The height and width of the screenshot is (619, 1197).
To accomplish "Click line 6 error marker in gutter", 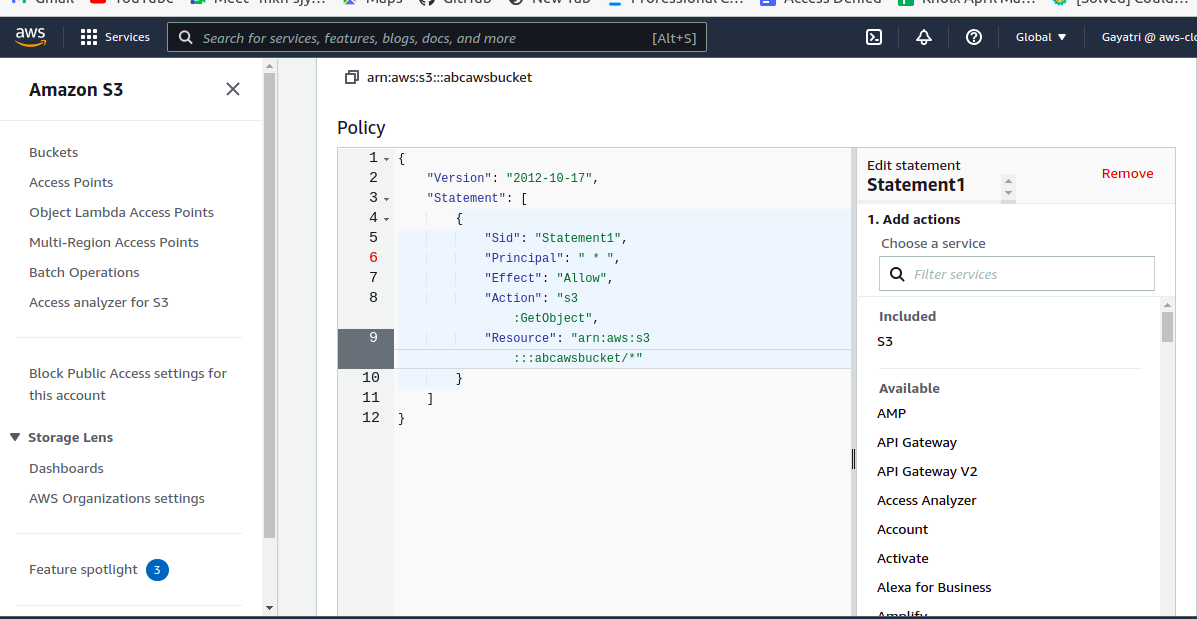I will [373, 257].
